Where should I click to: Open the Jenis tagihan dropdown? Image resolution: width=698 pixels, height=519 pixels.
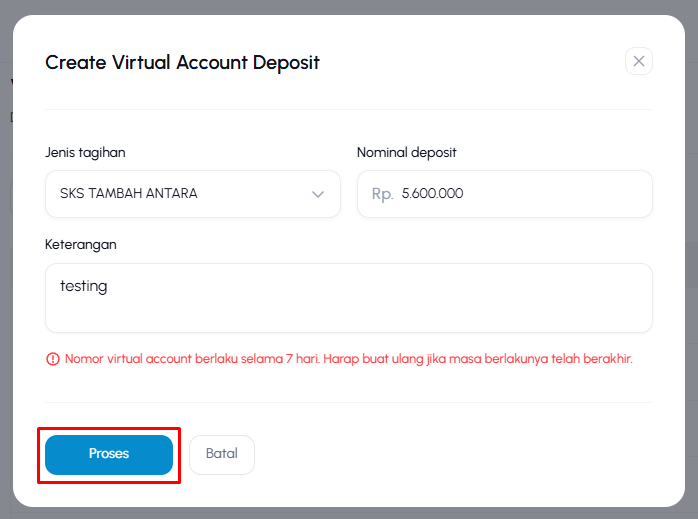tap(193, 194)
